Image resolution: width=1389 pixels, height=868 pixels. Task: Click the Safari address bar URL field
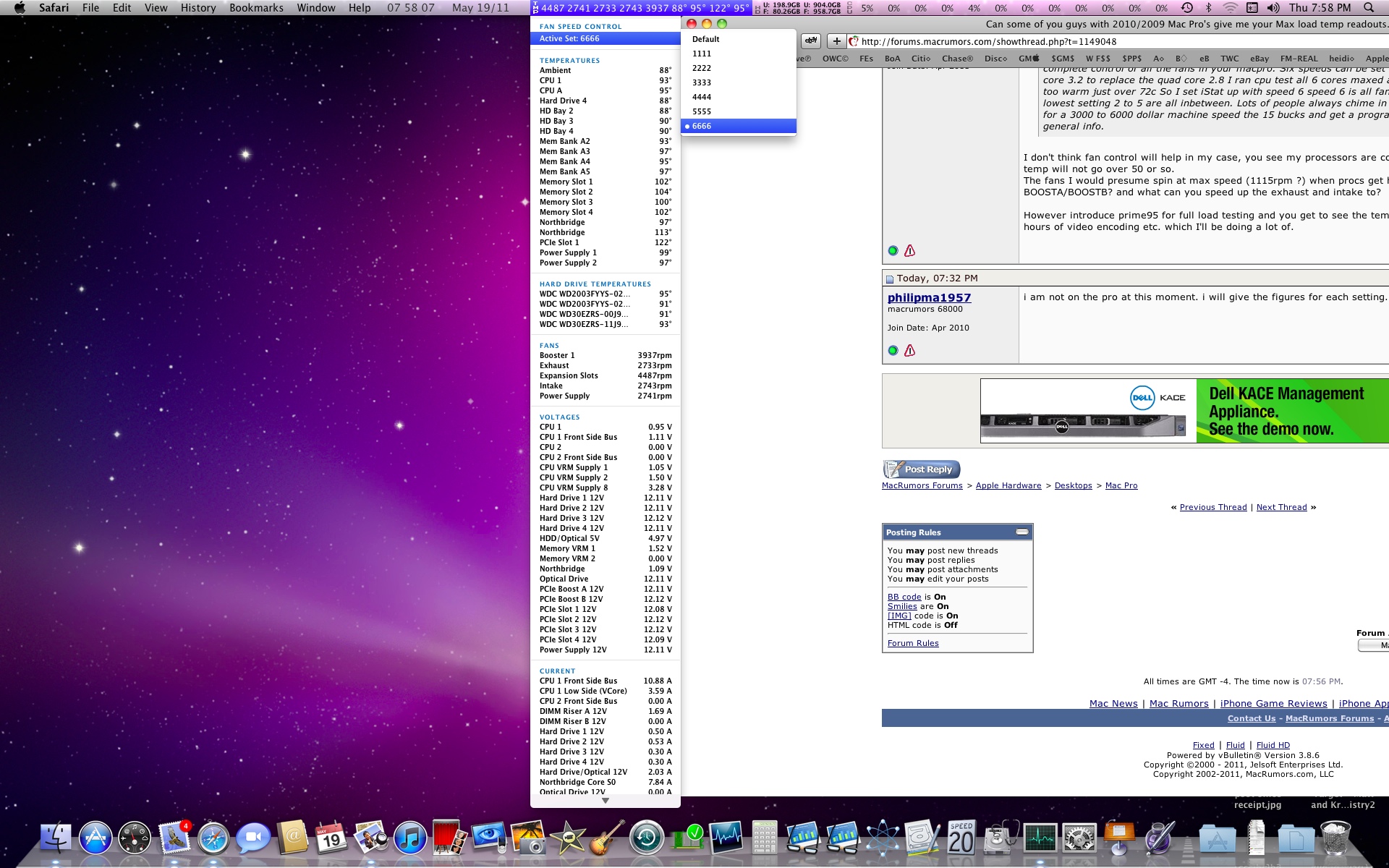1118,41
